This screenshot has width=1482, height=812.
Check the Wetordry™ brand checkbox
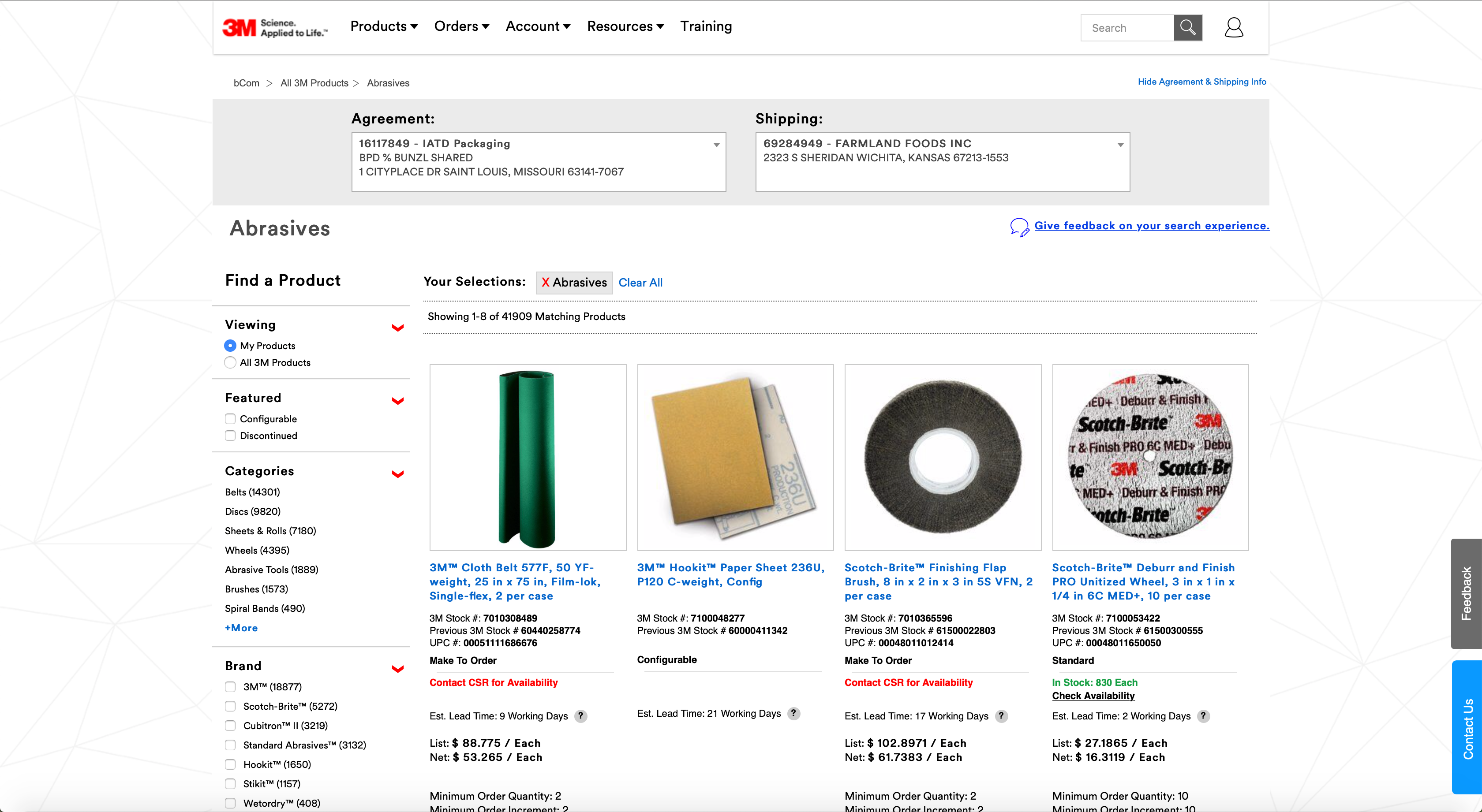[230, 803]
